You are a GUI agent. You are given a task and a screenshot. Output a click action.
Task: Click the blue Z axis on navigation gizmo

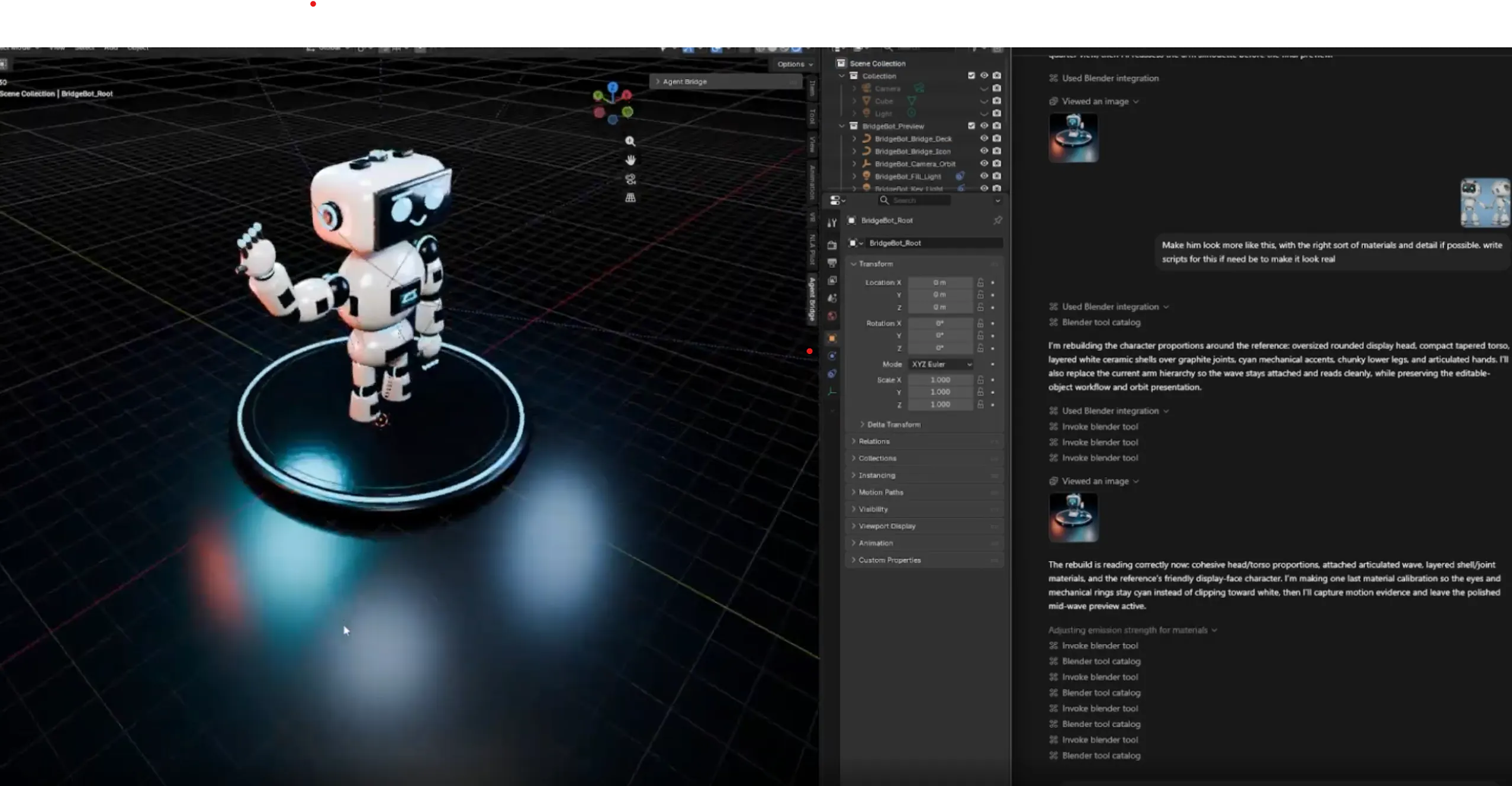[x=613, y=87]
